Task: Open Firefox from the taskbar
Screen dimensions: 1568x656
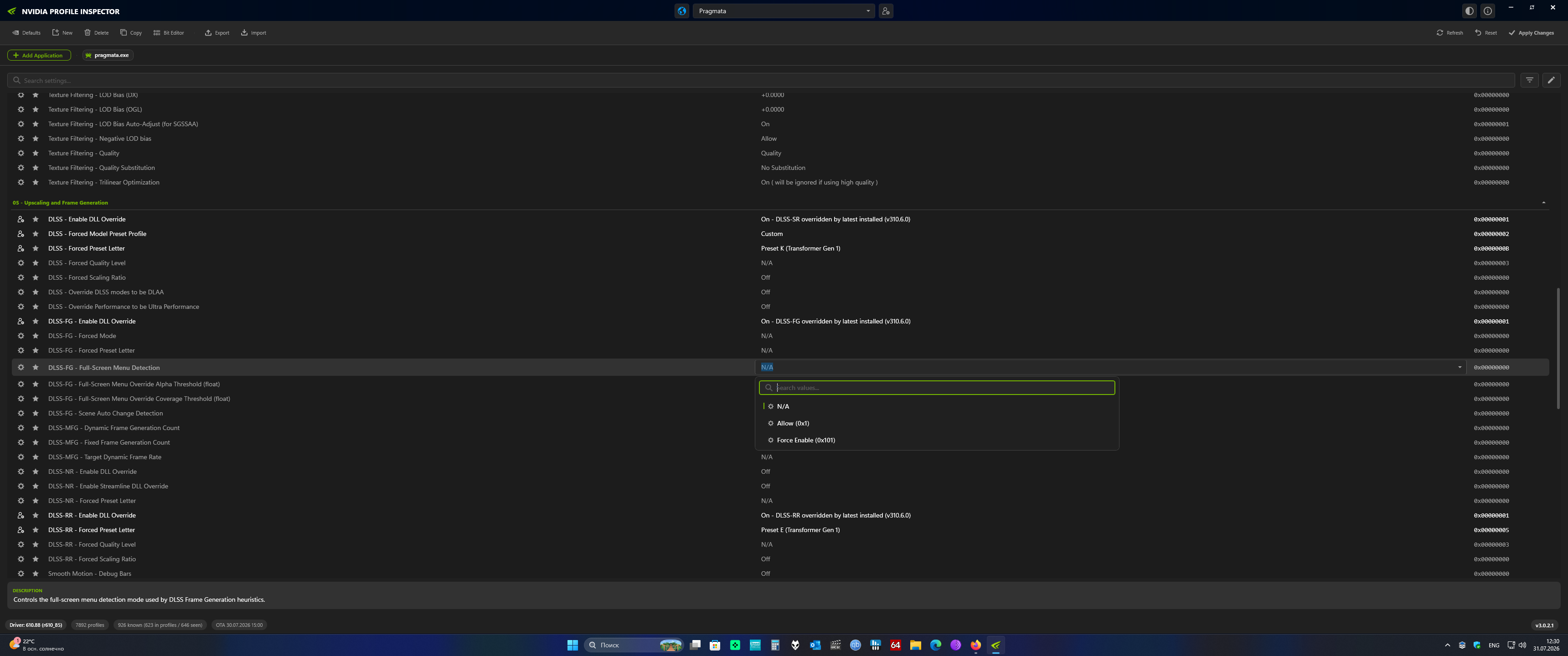Action: (976, 645)
